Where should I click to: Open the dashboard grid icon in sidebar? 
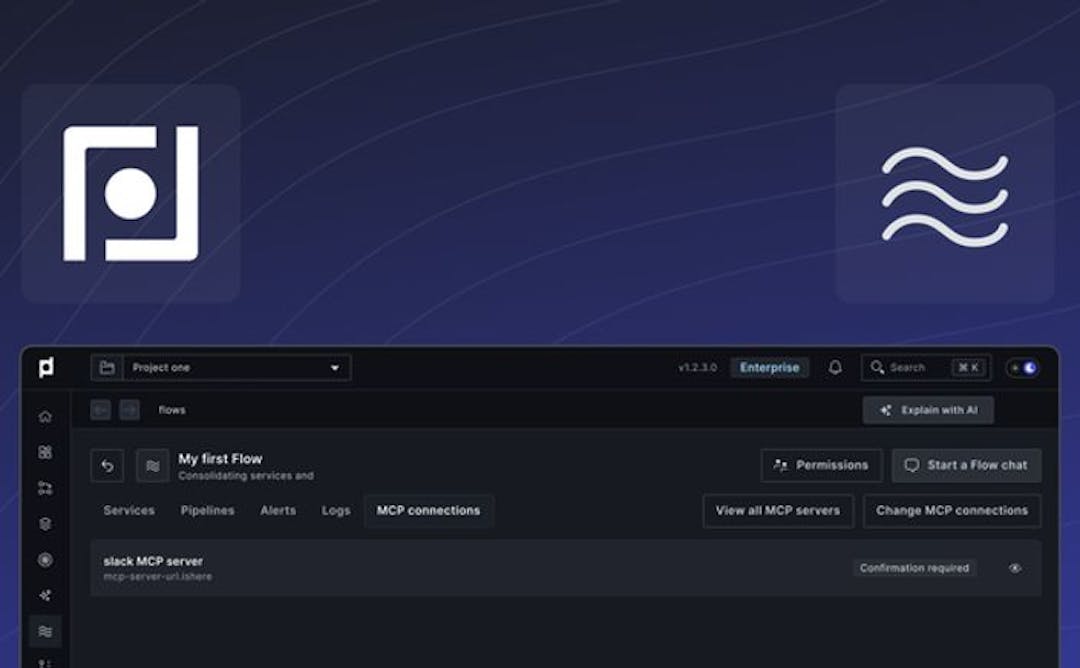click(x=45, y=452)
